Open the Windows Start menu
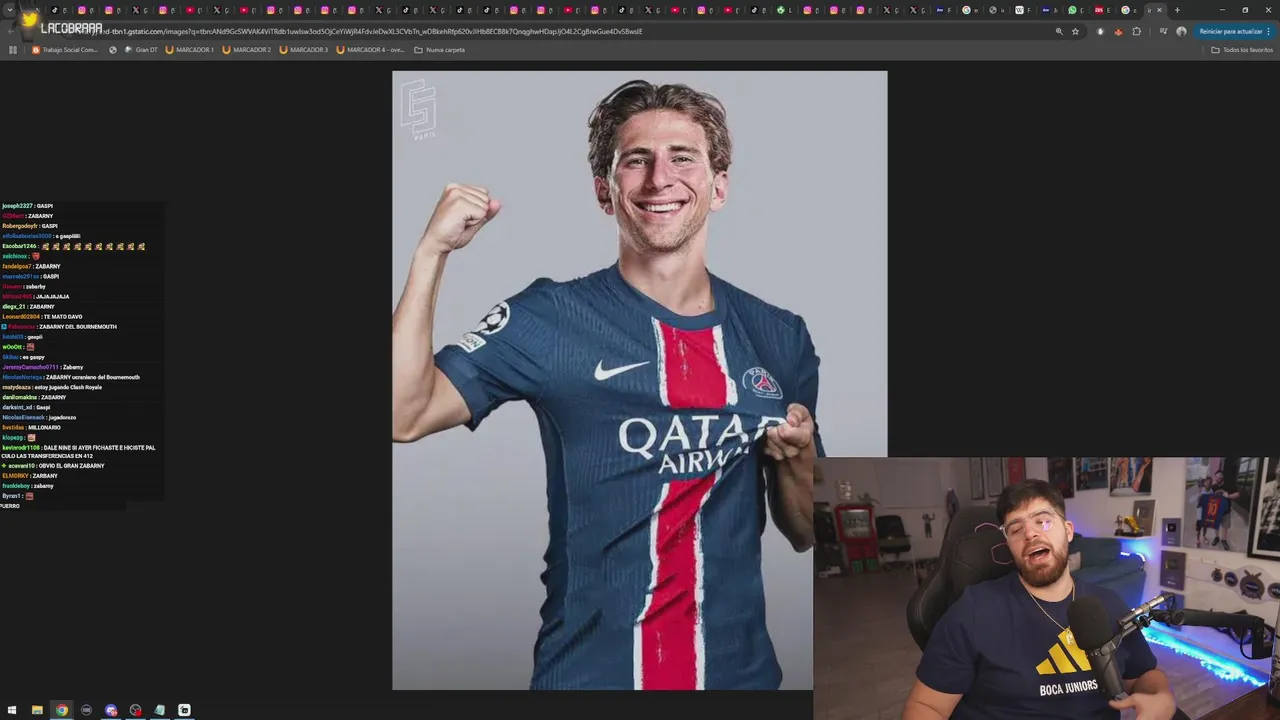The width and height of the screenshot is (1280, 720). pos(12,710)
